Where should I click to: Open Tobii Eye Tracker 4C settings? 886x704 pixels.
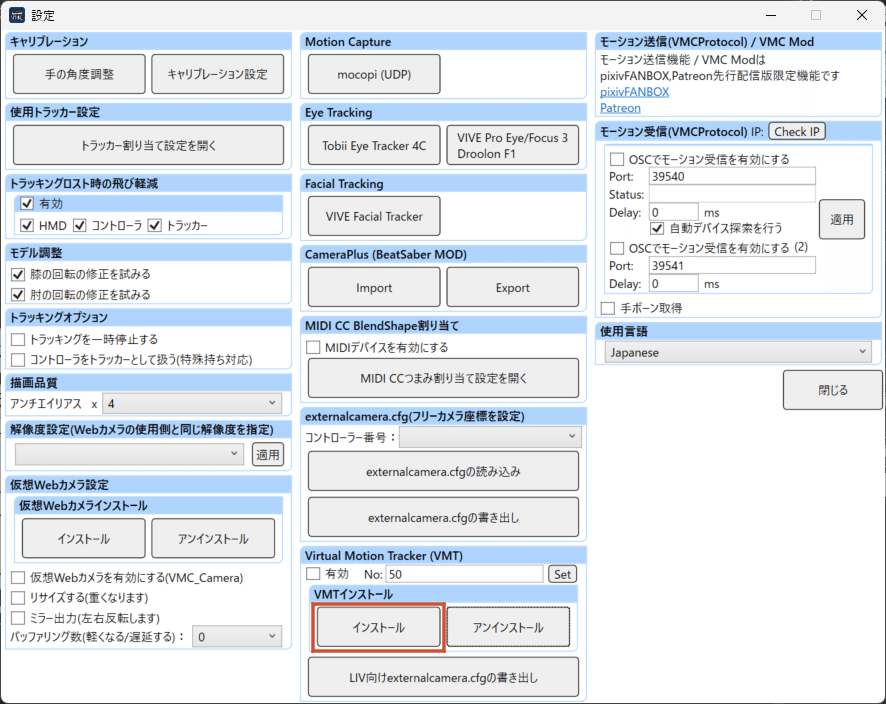pyautogui.click(x=374, y=145)
